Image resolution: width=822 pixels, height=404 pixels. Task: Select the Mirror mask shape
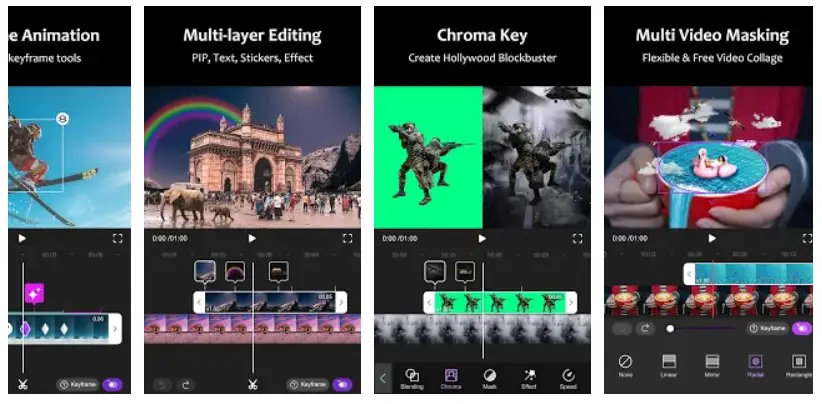pos(712,366)
